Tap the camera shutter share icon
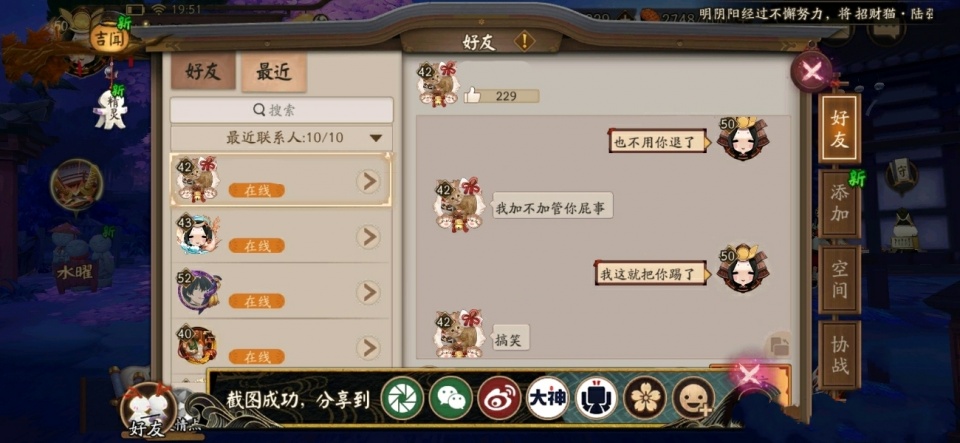 click(402, 398)
